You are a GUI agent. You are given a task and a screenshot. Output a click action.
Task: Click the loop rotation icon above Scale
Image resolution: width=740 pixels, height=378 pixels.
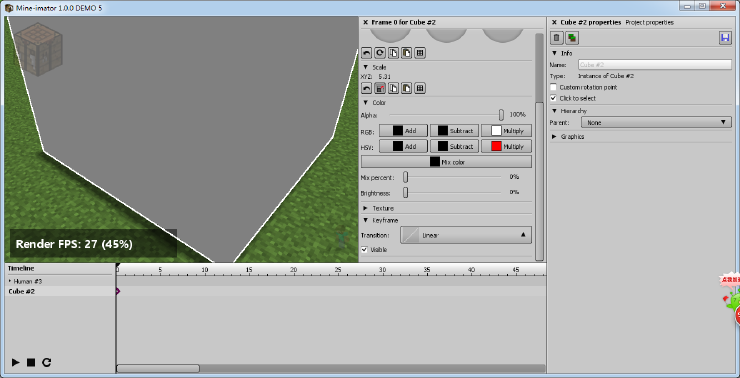tap(380, 53)
